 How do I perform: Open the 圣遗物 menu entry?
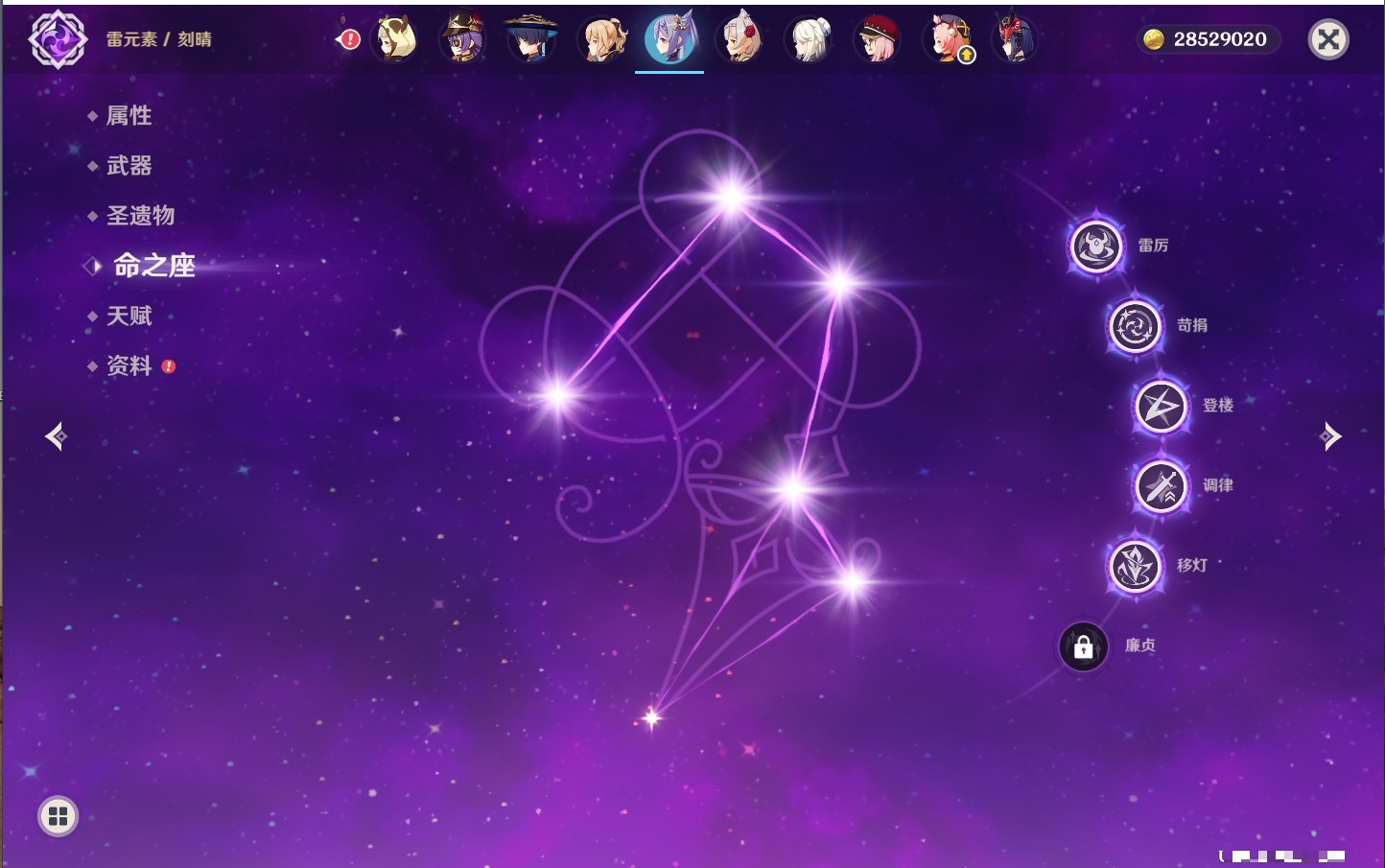[140, 216]
